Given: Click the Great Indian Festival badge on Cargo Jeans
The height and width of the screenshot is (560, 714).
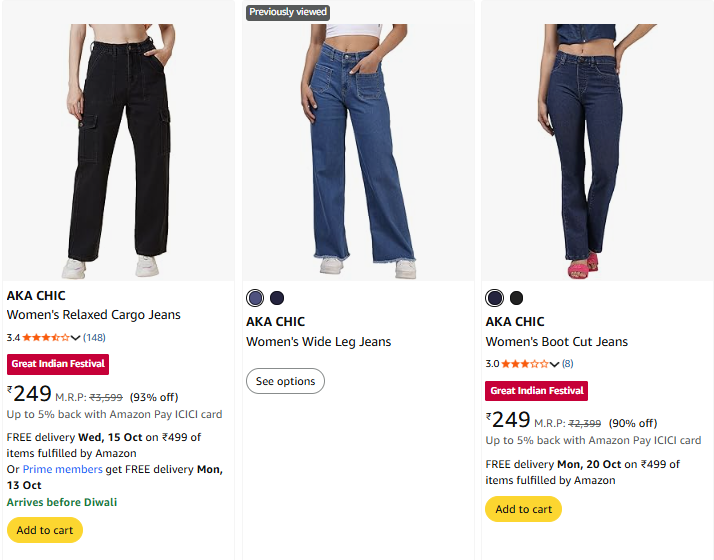Looking at the screenshot, I should pyautogui.click(x=58, y=364).
